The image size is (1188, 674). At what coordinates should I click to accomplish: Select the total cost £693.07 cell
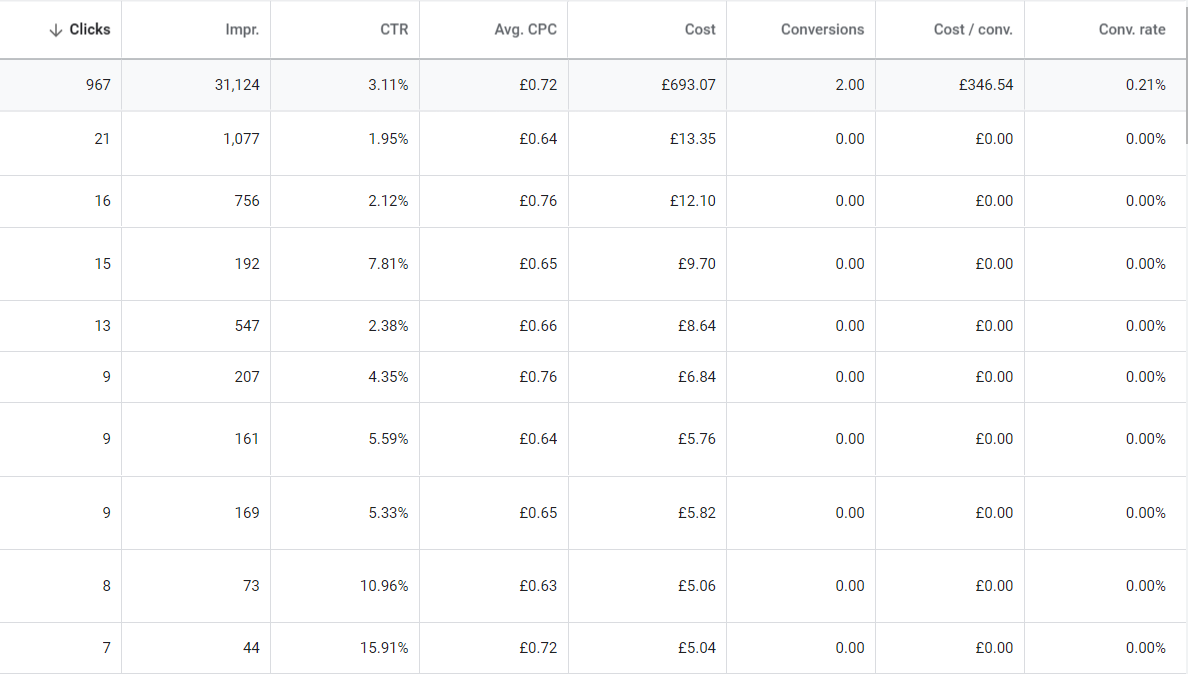click(x=688, y=85)
